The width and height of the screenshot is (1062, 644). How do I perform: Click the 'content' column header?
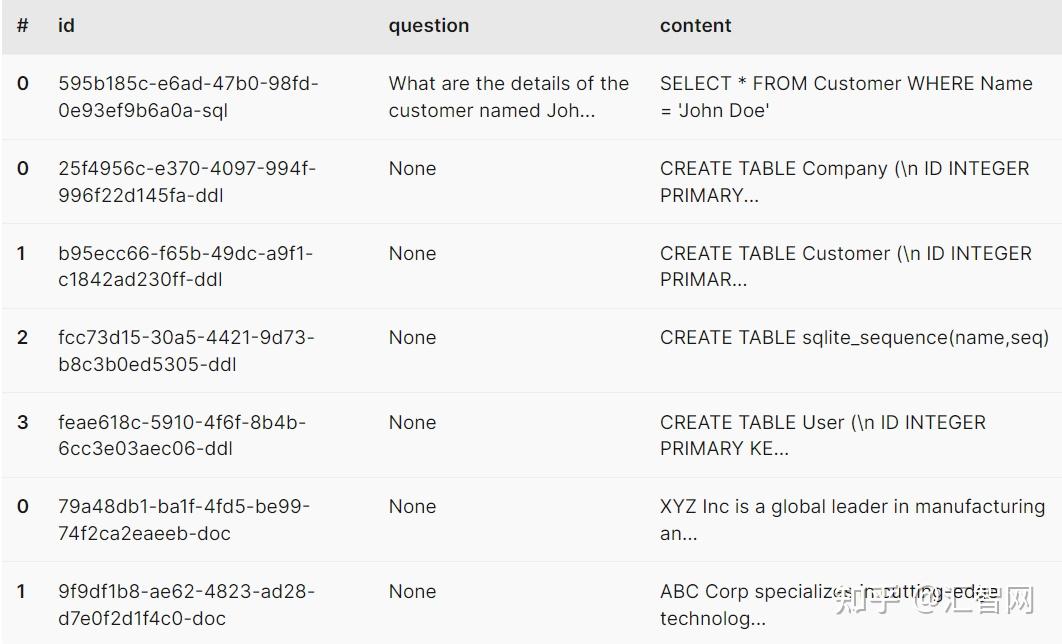tap(695, 26)
